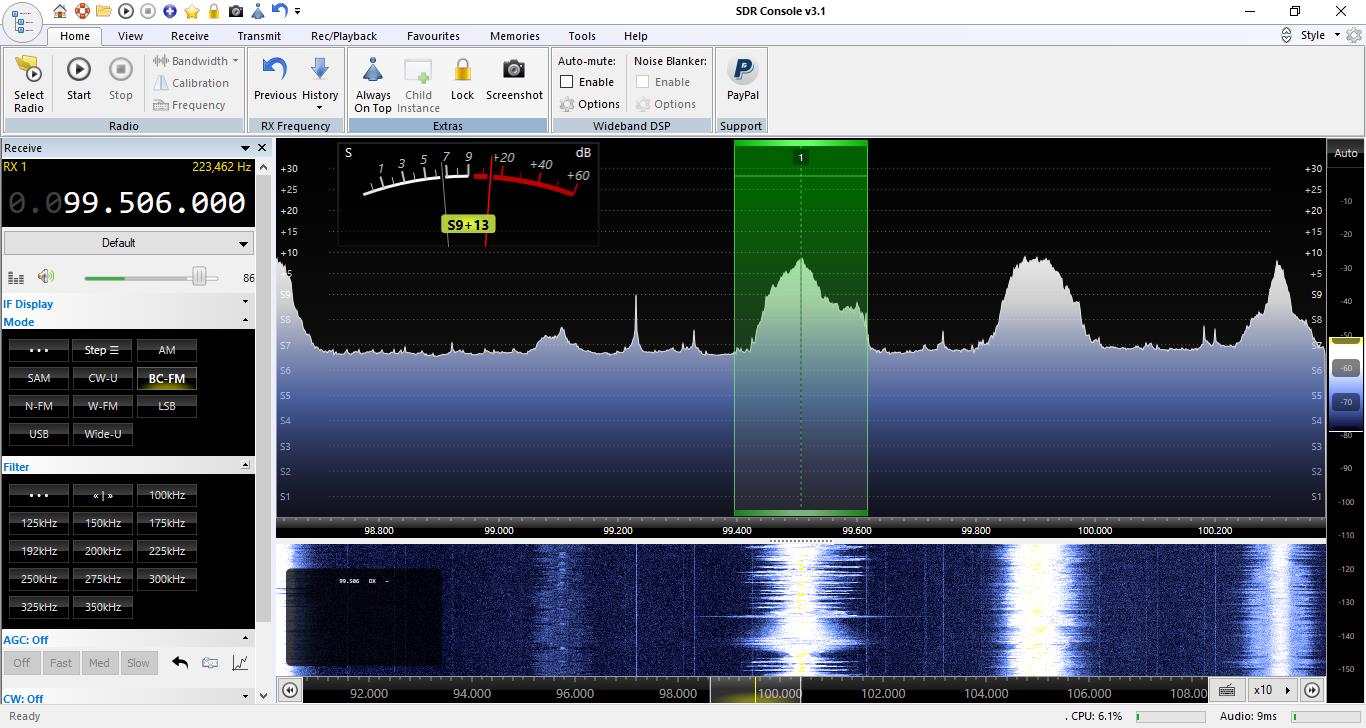1366x728 pixels.
Task: Click Auto-mute Options button
Action: [590, 104]
